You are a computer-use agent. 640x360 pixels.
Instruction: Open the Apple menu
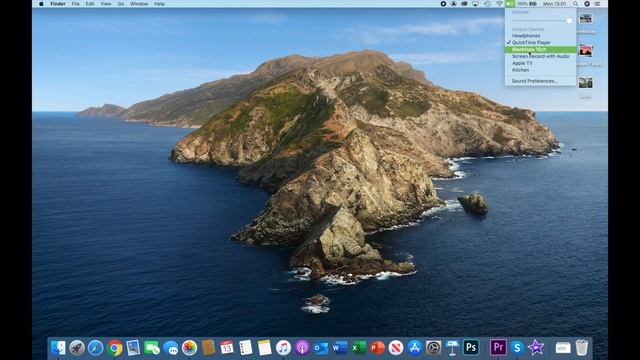tap(41, 4)
